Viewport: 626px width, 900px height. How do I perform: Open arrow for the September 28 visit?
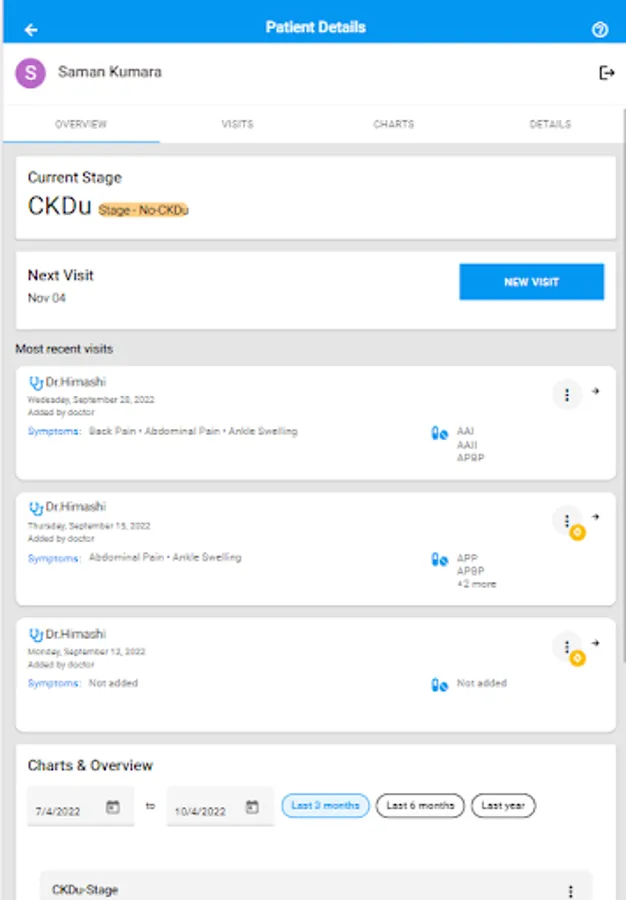(x=596, y=391)
